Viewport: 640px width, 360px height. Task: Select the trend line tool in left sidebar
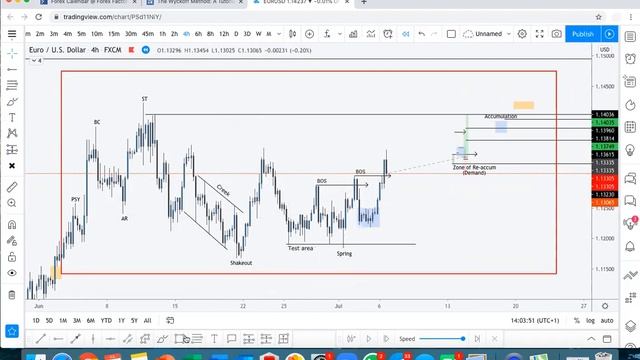pyautogui.click(x=12, y=70)
